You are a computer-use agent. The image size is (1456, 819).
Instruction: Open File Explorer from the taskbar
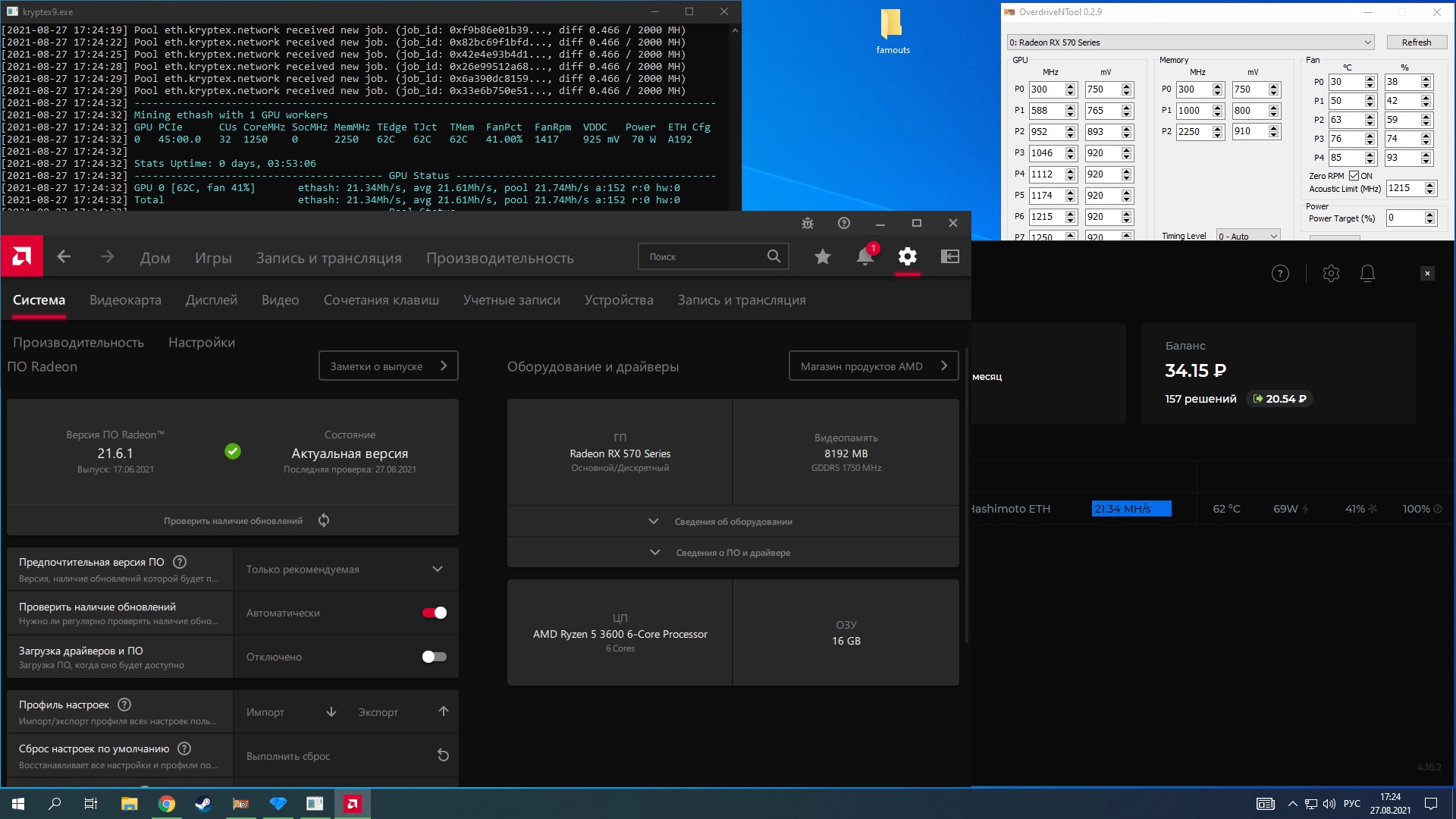129,804
